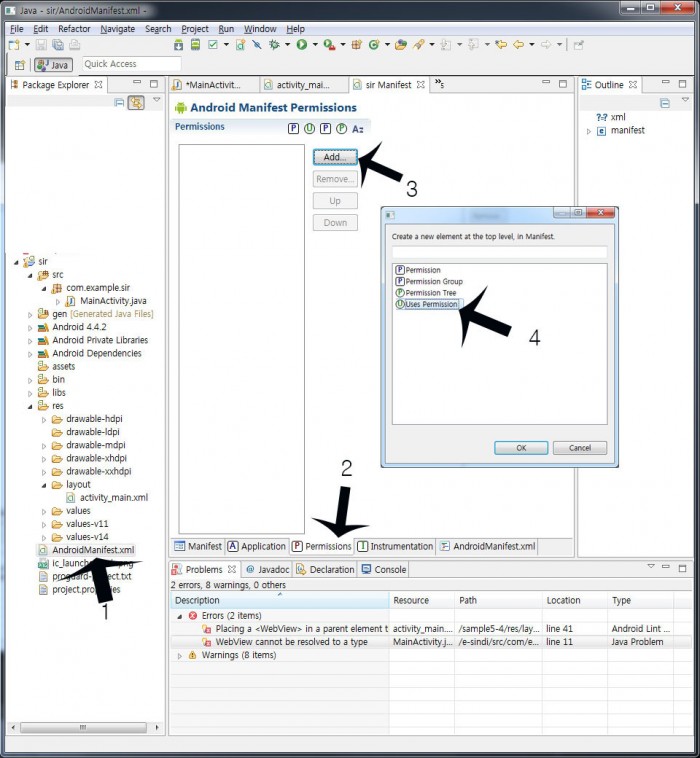Select Uses Permission in the dialog list
Viewport: 700px width, 758px height.
click(x=431, y=304)
